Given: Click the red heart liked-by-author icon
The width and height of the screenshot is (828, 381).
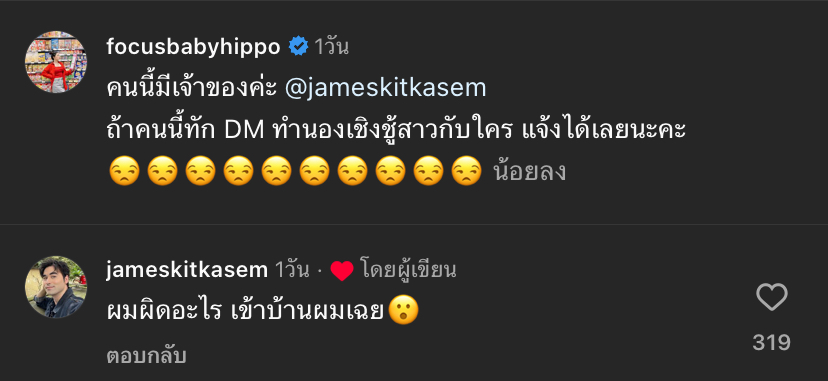Looking at the screenshot, I should pos(342,271).
